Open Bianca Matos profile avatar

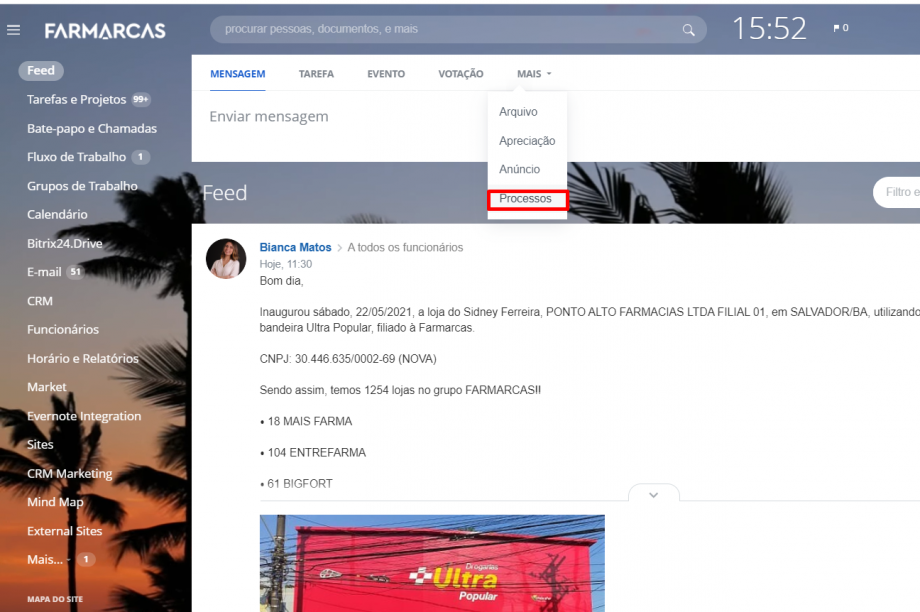point(226,258)
